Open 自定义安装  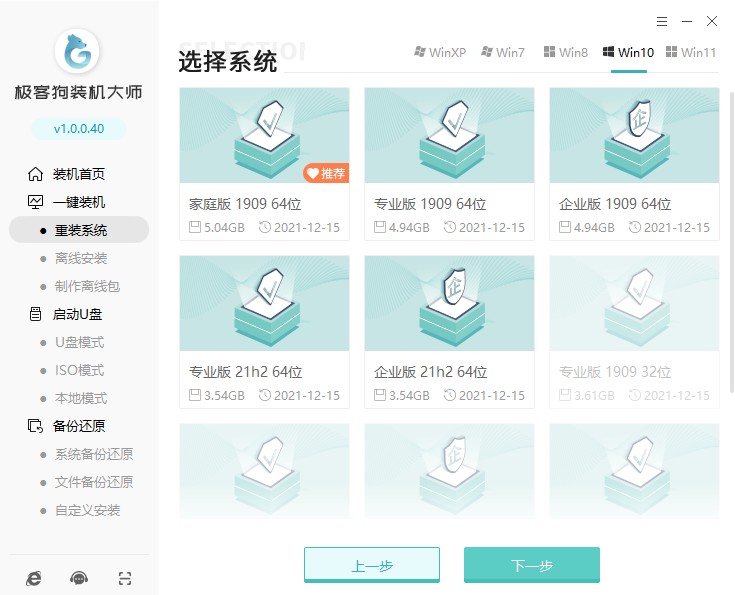pos(87,510)
